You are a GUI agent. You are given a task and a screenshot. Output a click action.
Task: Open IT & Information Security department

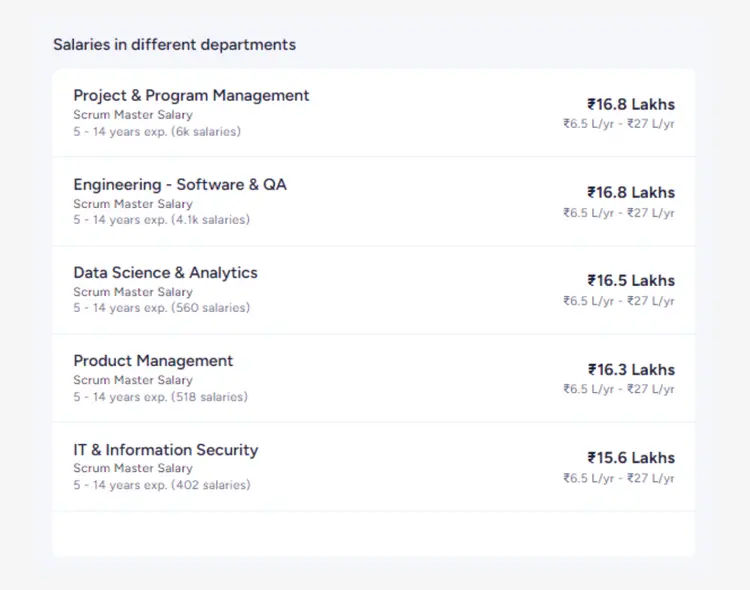(x=165, y=450)
